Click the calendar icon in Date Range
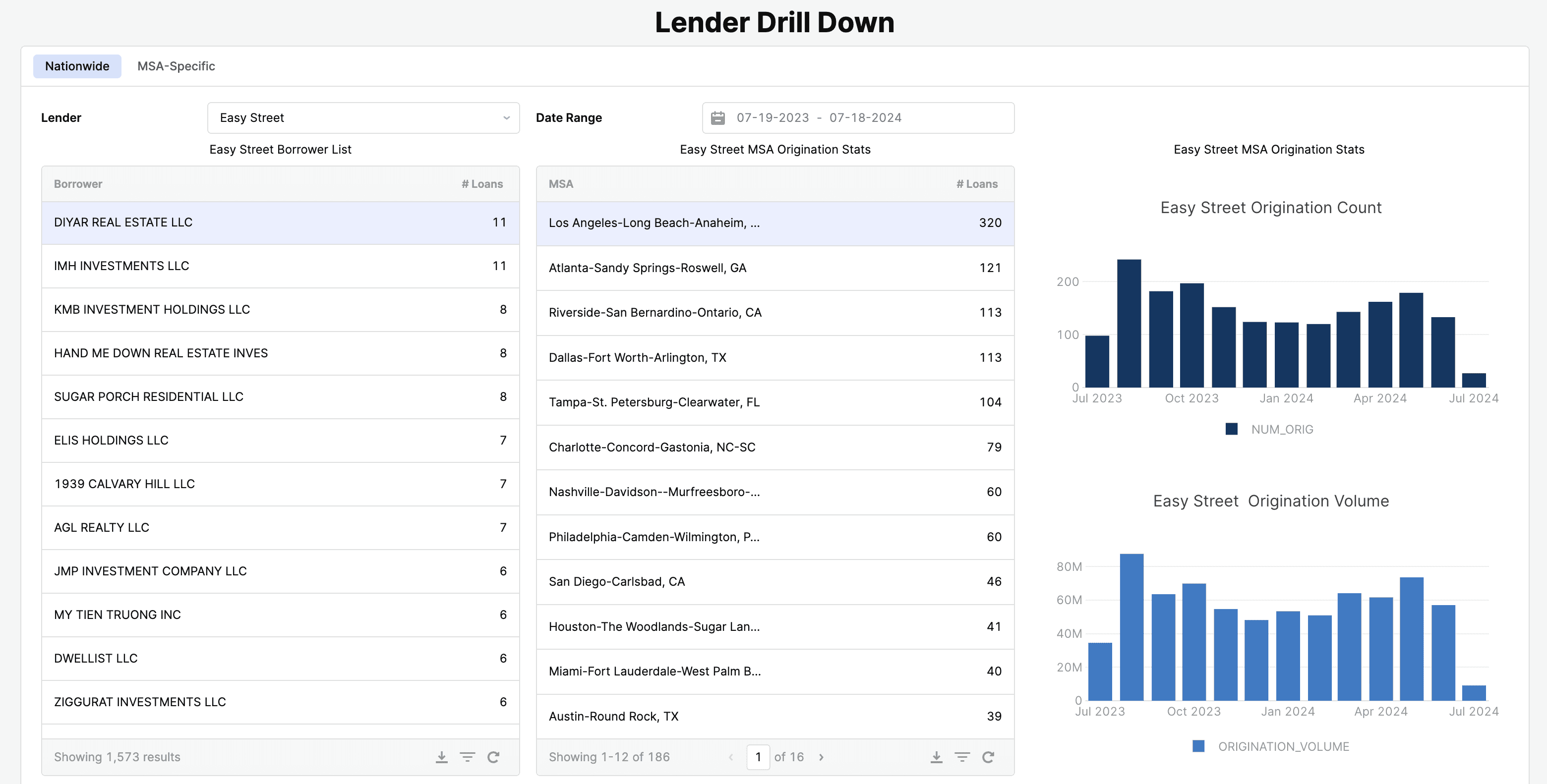This screenshot has height=784, width=1547. point(719,117)
